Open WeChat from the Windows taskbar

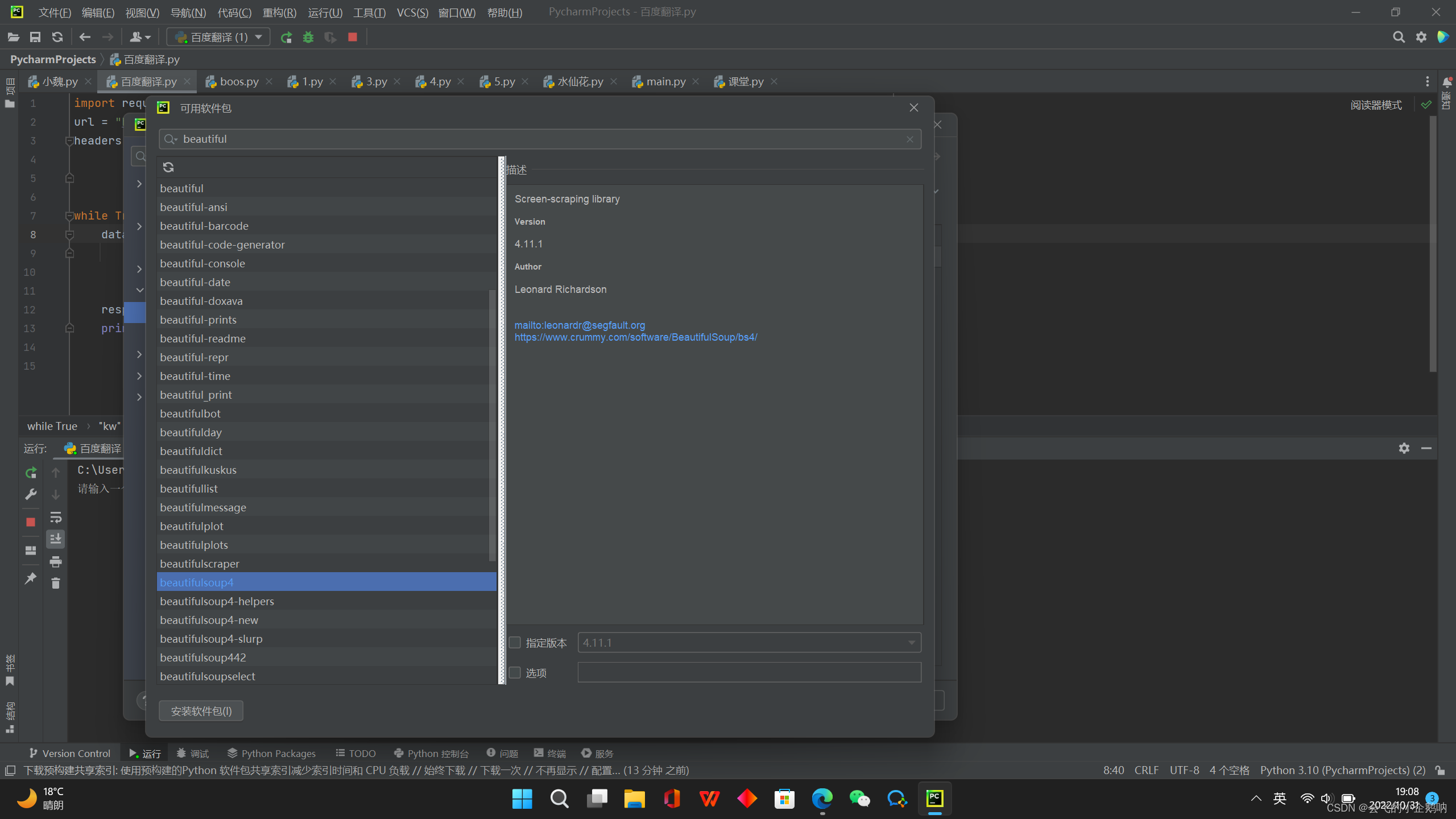(859, 799)
